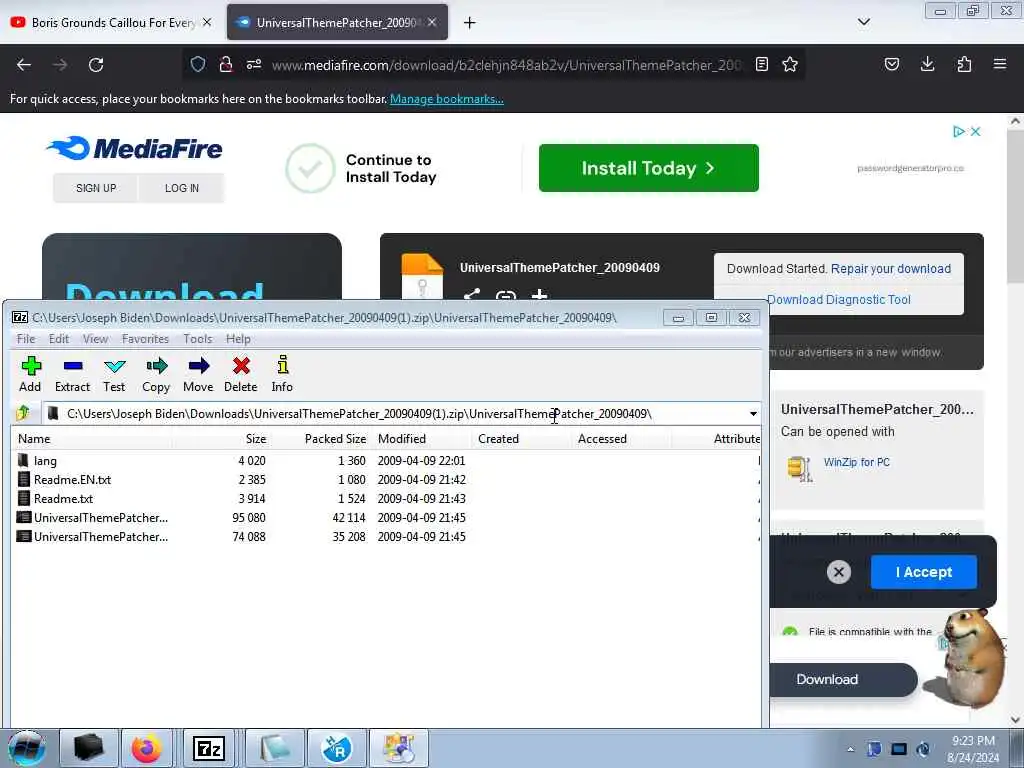The image size is (1024, 768).
Task: Open the Favorites menu in 7-Zip
Action: pyautogui.click(x=145, y=338)
